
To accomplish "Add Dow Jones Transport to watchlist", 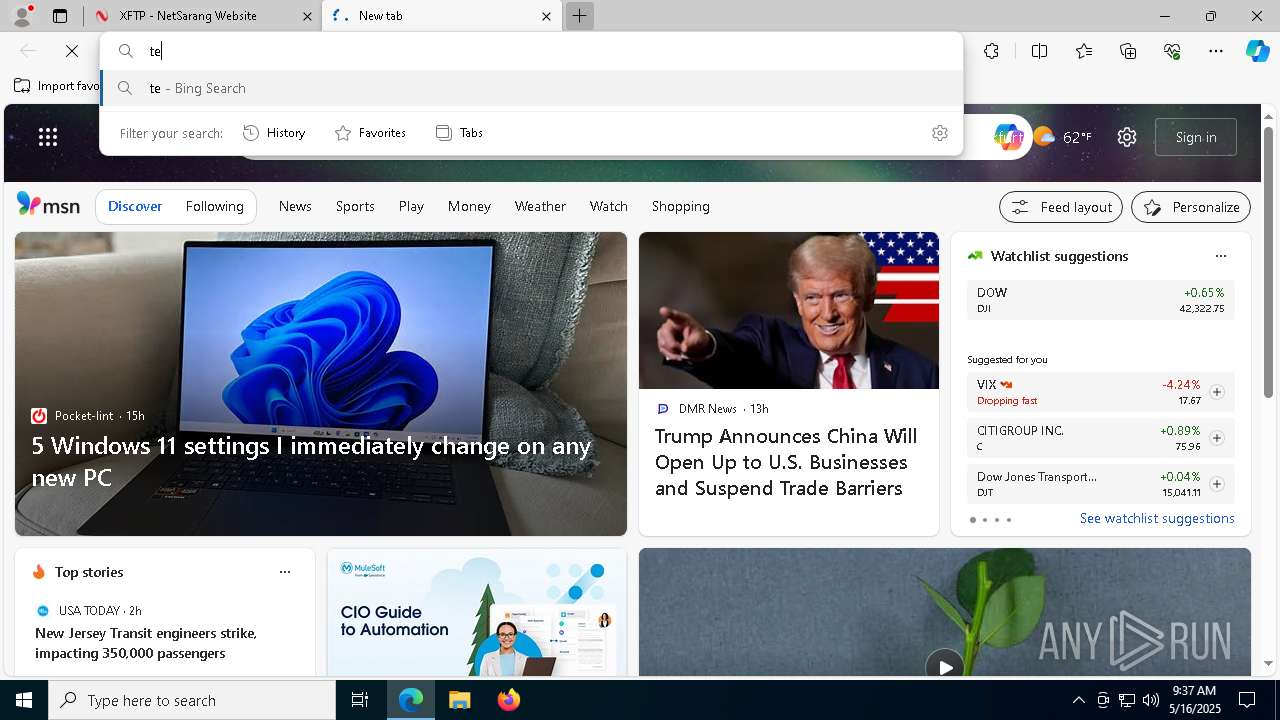I will (1217, 484).
